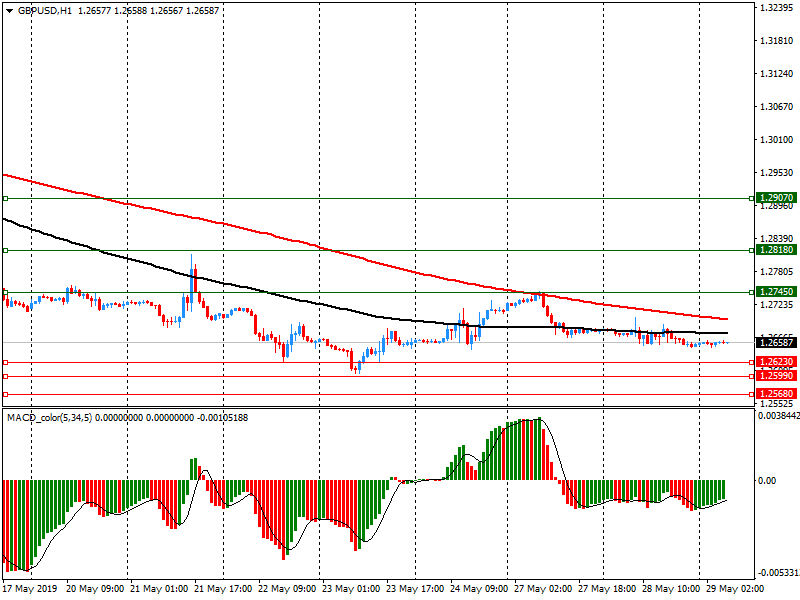The height and width of the screenshot is (600, 800).
Task: Select the 1.28180 green resistance price tag
Action: click(776, 250)
